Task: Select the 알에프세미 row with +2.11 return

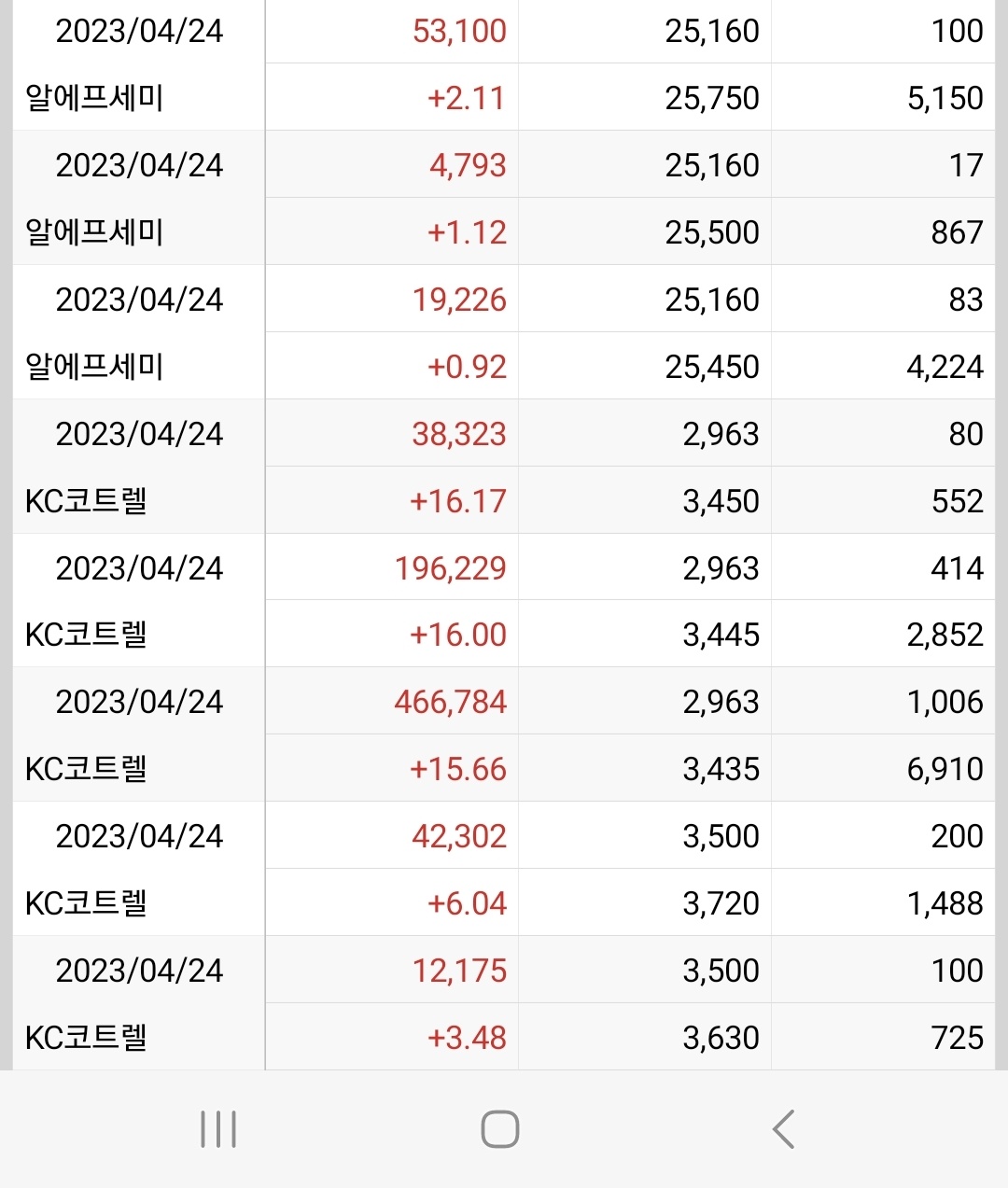Action: tap(94, 98)
